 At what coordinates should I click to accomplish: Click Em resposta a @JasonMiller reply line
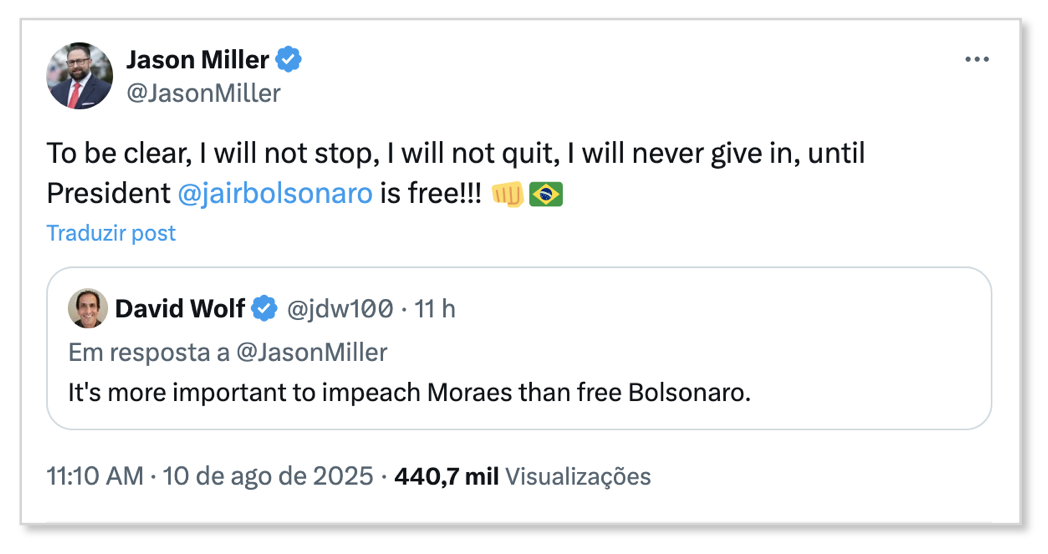(x=227, y=352)
